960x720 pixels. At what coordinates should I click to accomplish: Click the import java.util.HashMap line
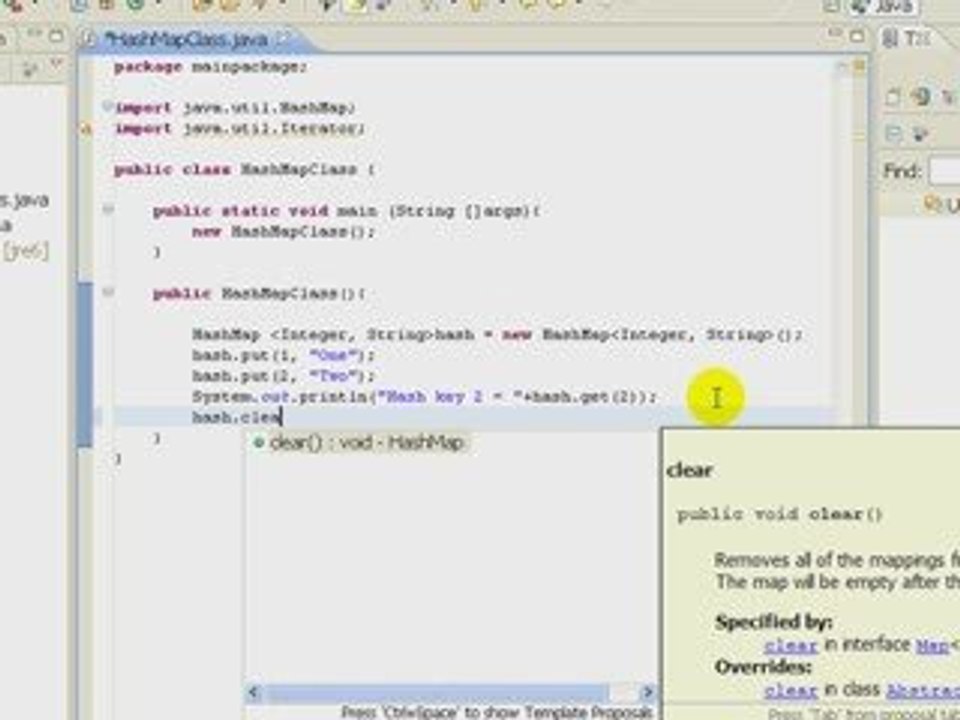tap(235, 108)
